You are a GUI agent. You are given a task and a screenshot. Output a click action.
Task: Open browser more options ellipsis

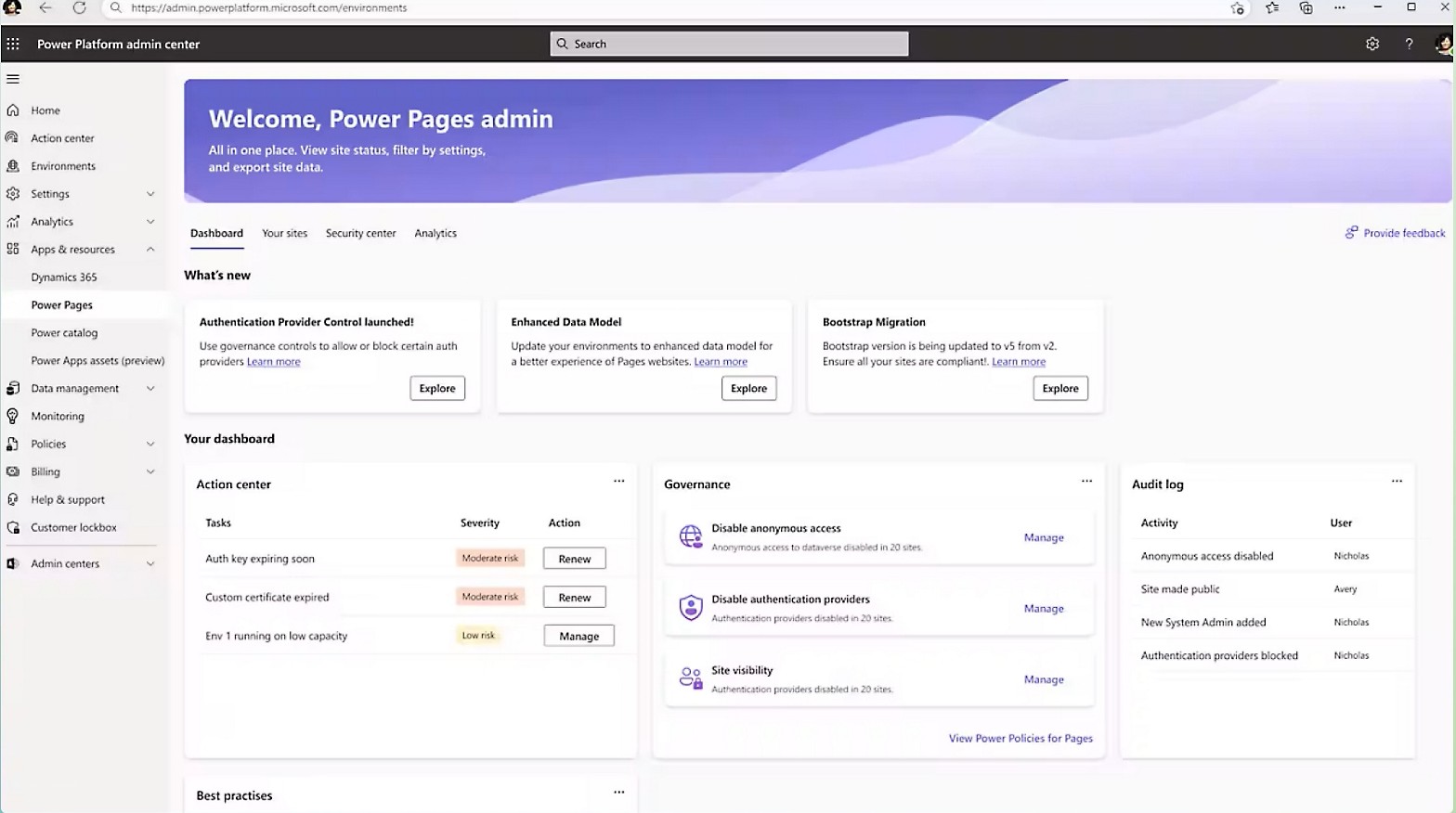pos(1339,7)
